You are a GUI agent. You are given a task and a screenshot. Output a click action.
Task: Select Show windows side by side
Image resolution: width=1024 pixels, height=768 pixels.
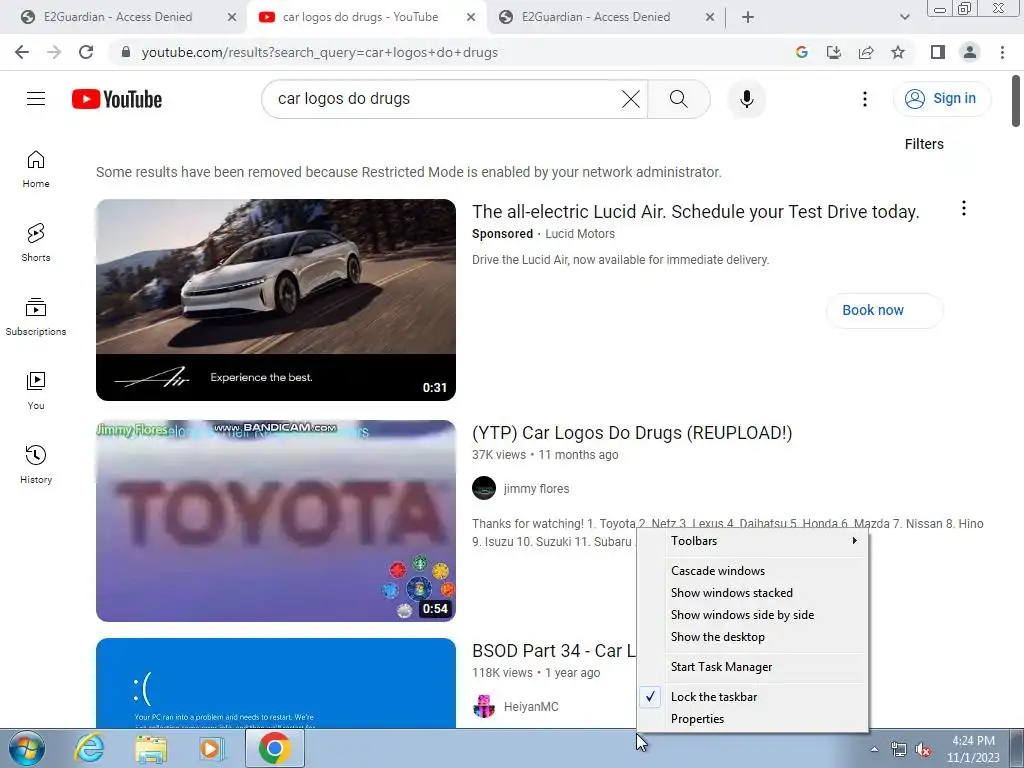click(x=753, y=615)
